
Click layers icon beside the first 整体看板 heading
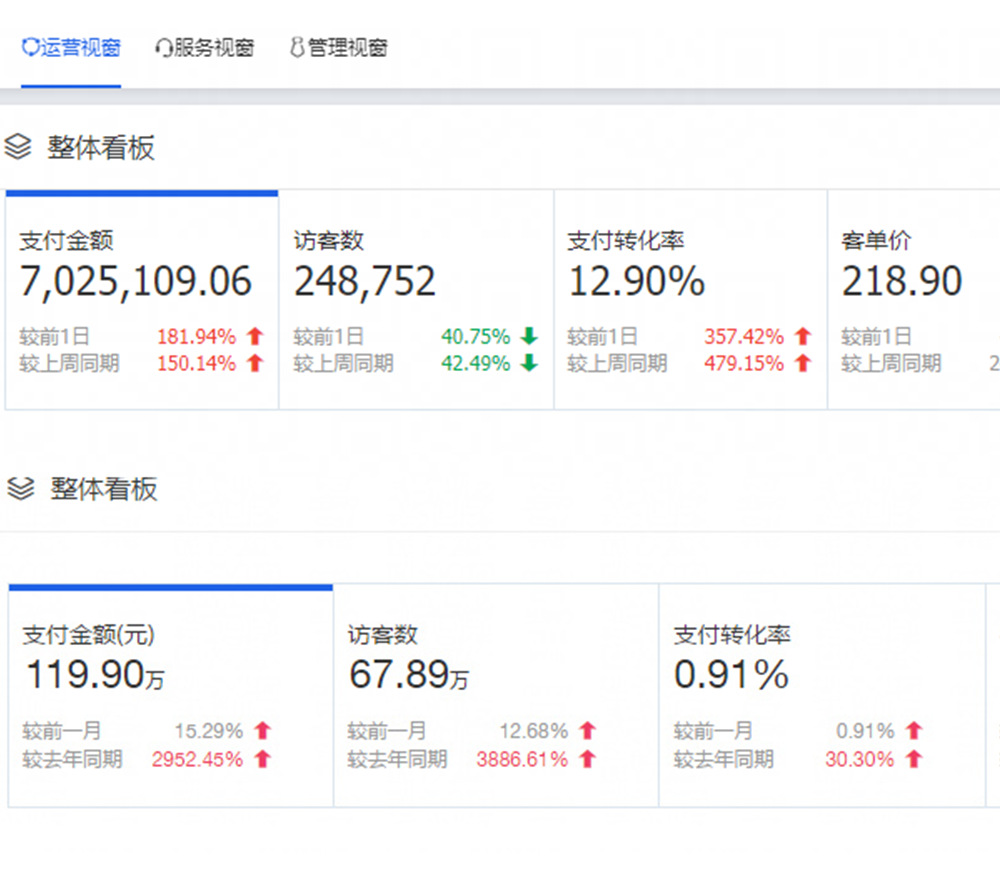(x=18, y=148)
